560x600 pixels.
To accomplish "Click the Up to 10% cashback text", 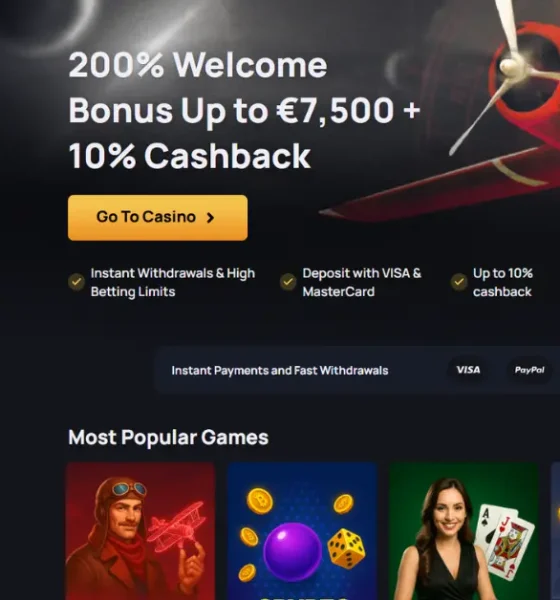I will pos(503,282).
